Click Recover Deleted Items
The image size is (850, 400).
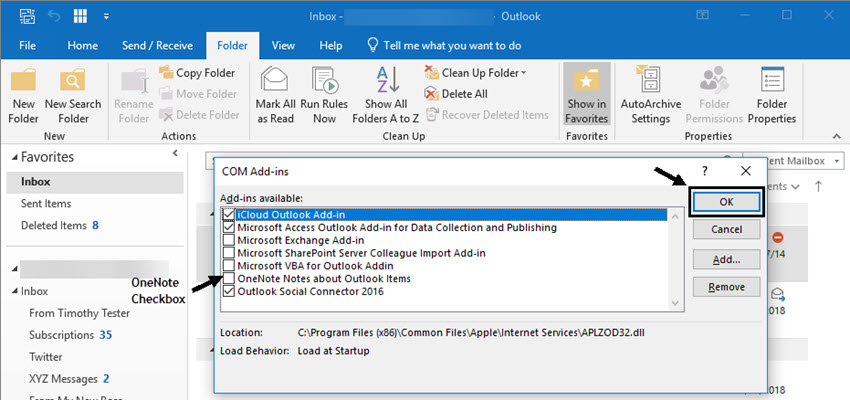pyautogui.click(x=487, y=115)
